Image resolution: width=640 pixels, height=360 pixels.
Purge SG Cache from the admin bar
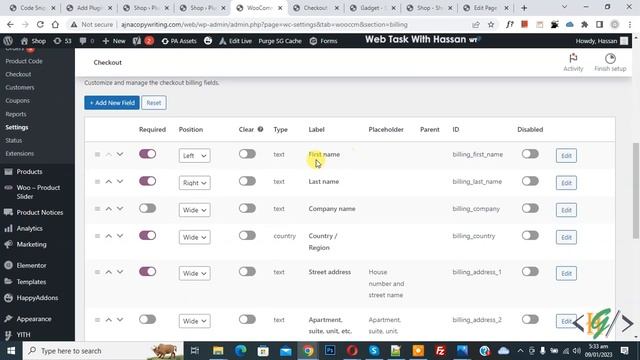280,41
